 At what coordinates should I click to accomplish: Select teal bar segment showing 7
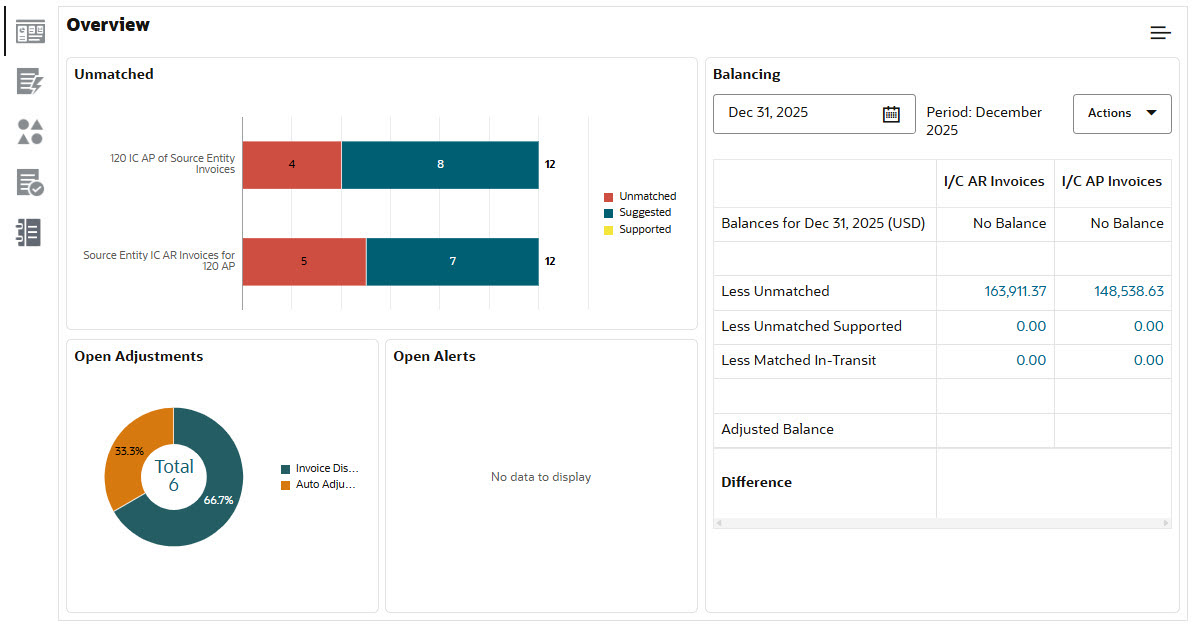pos(452,262)
